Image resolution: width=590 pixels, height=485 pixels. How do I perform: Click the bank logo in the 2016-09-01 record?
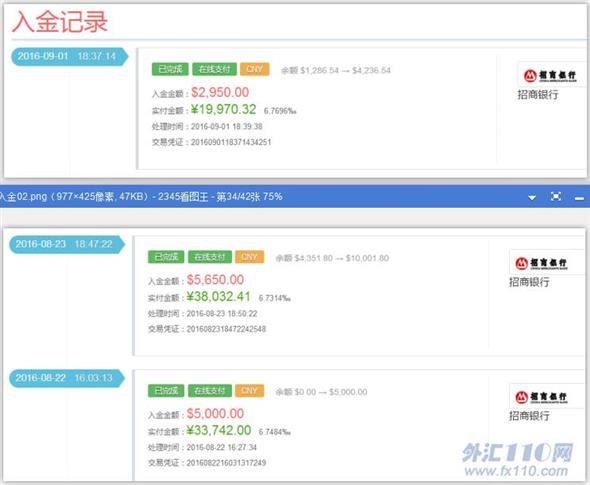pos(550,75)
